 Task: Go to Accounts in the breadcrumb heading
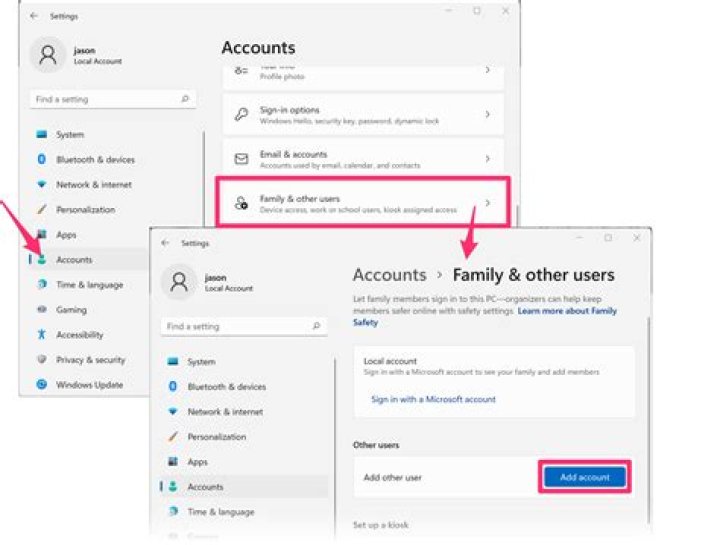coord(389,275)
